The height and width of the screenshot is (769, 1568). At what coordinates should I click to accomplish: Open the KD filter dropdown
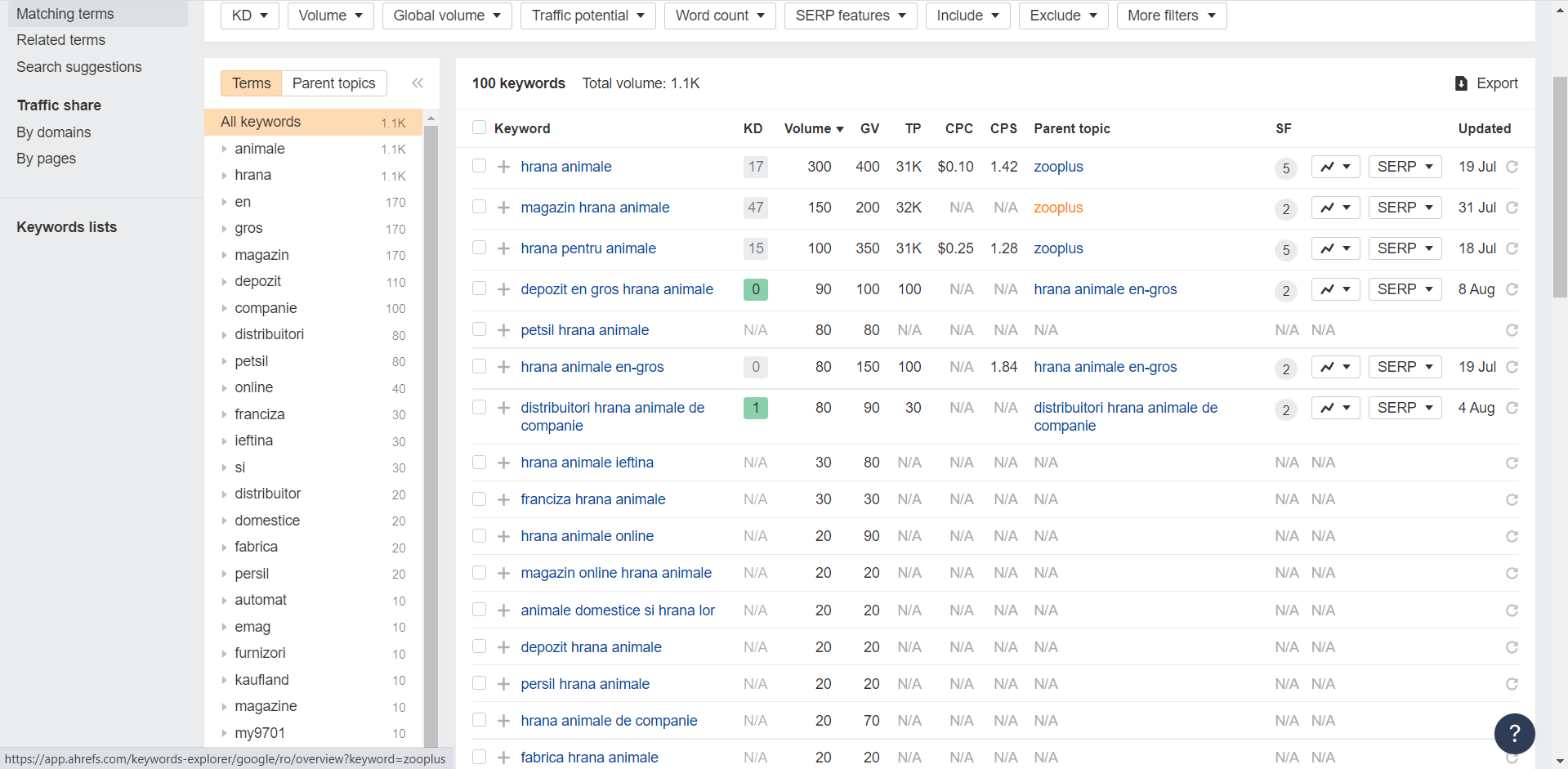click(x=250, y=16)
